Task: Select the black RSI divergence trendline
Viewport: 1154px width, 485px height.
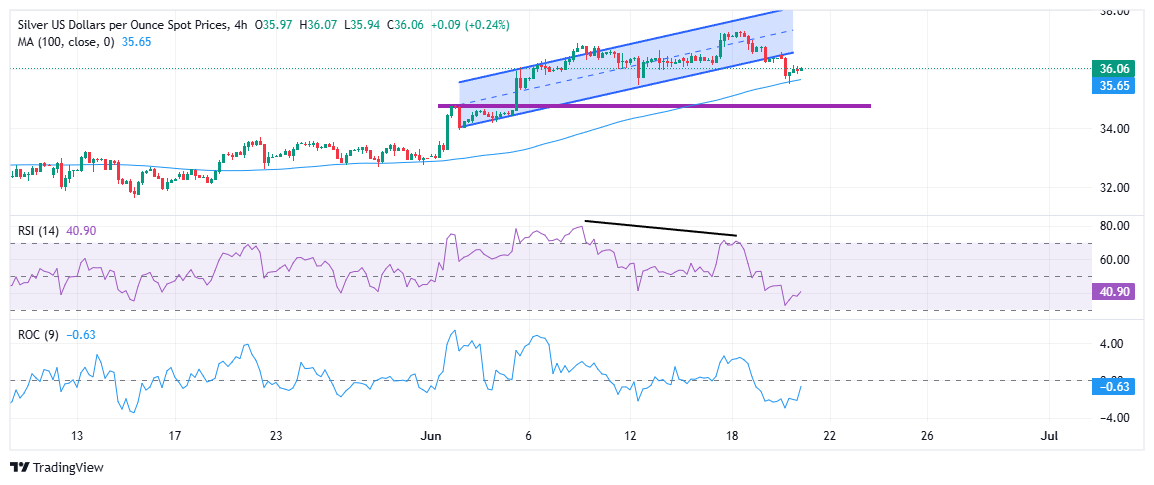Action: click(x=660, y=227)
